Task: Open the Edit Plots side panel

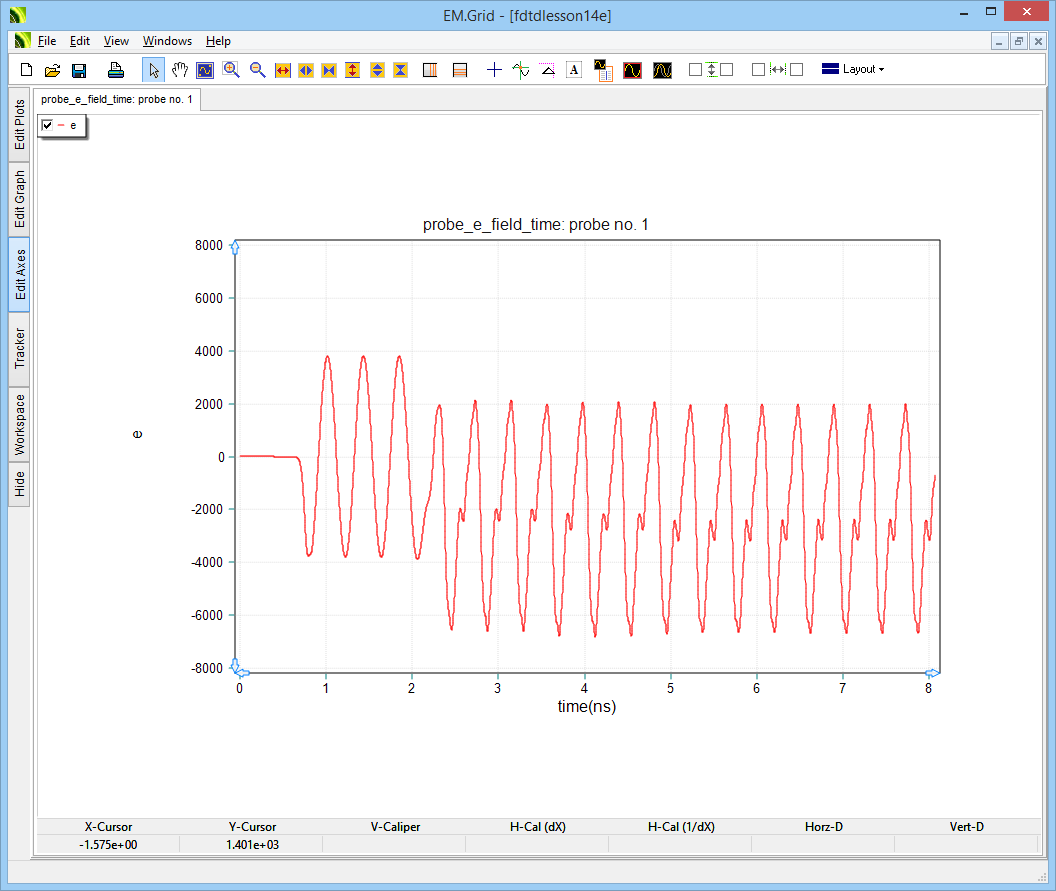Action: click(20, 125)
